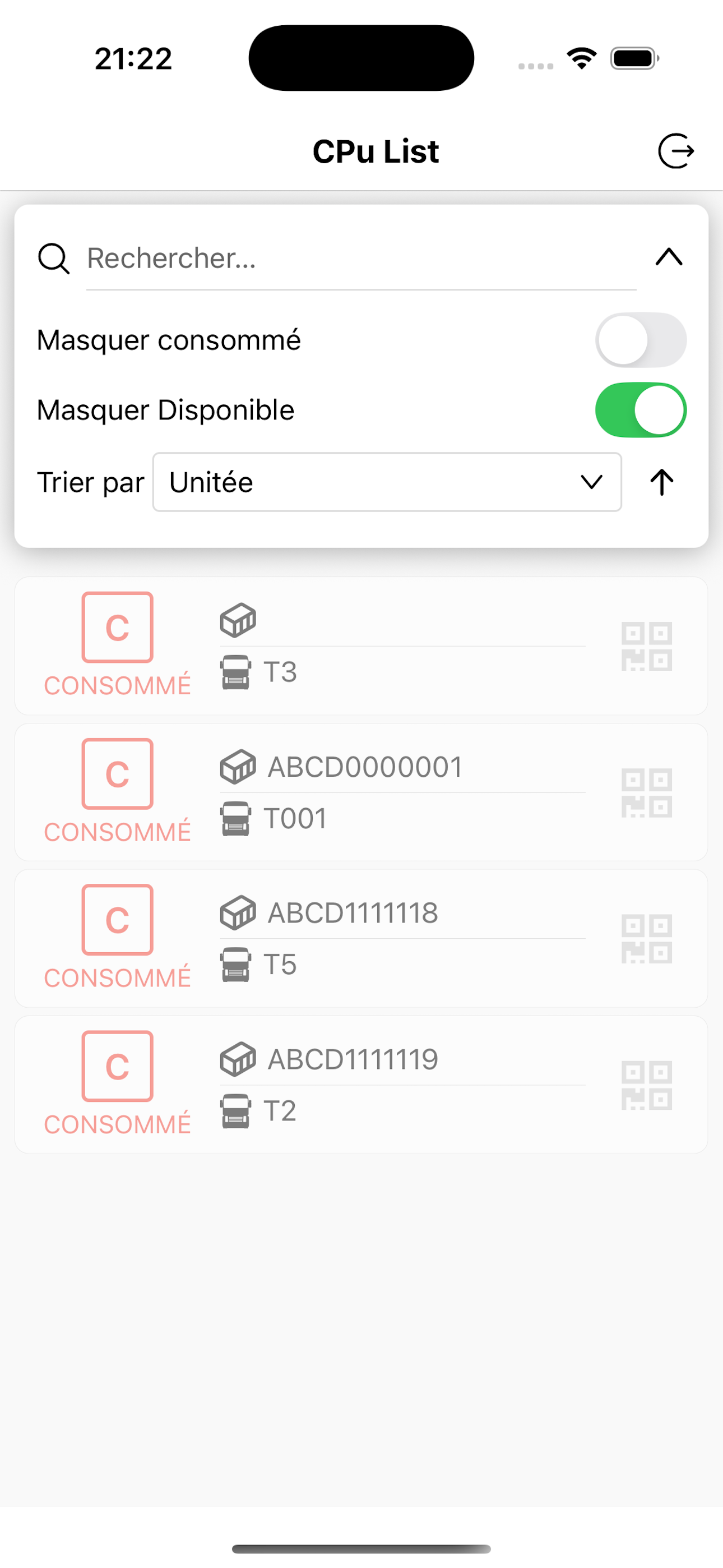Click container icon next to ABCD0000001
Image resolution: width=723 pixels, height=1568 pixels.
point(237,767)
